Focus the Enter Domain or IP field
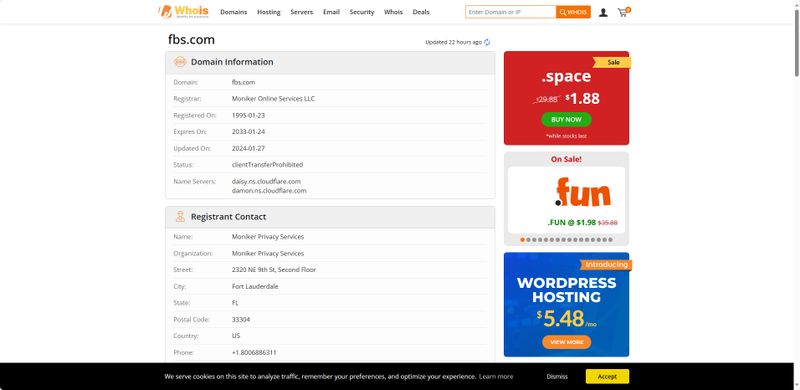 pos(511,12)
